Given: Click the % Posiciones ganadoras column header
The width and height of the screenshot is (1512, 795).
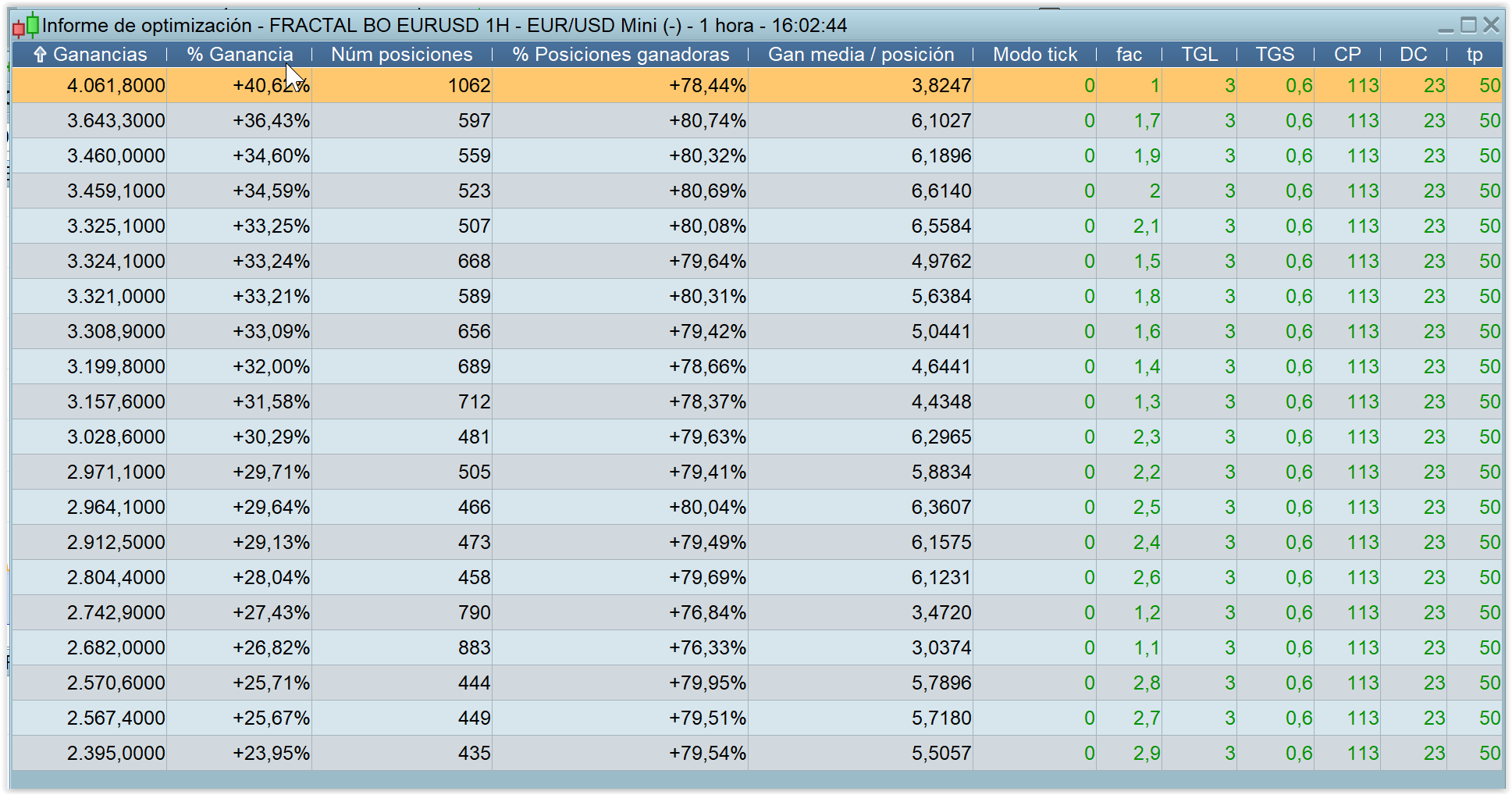Looking at the screenshot, I should coord(621,55).
